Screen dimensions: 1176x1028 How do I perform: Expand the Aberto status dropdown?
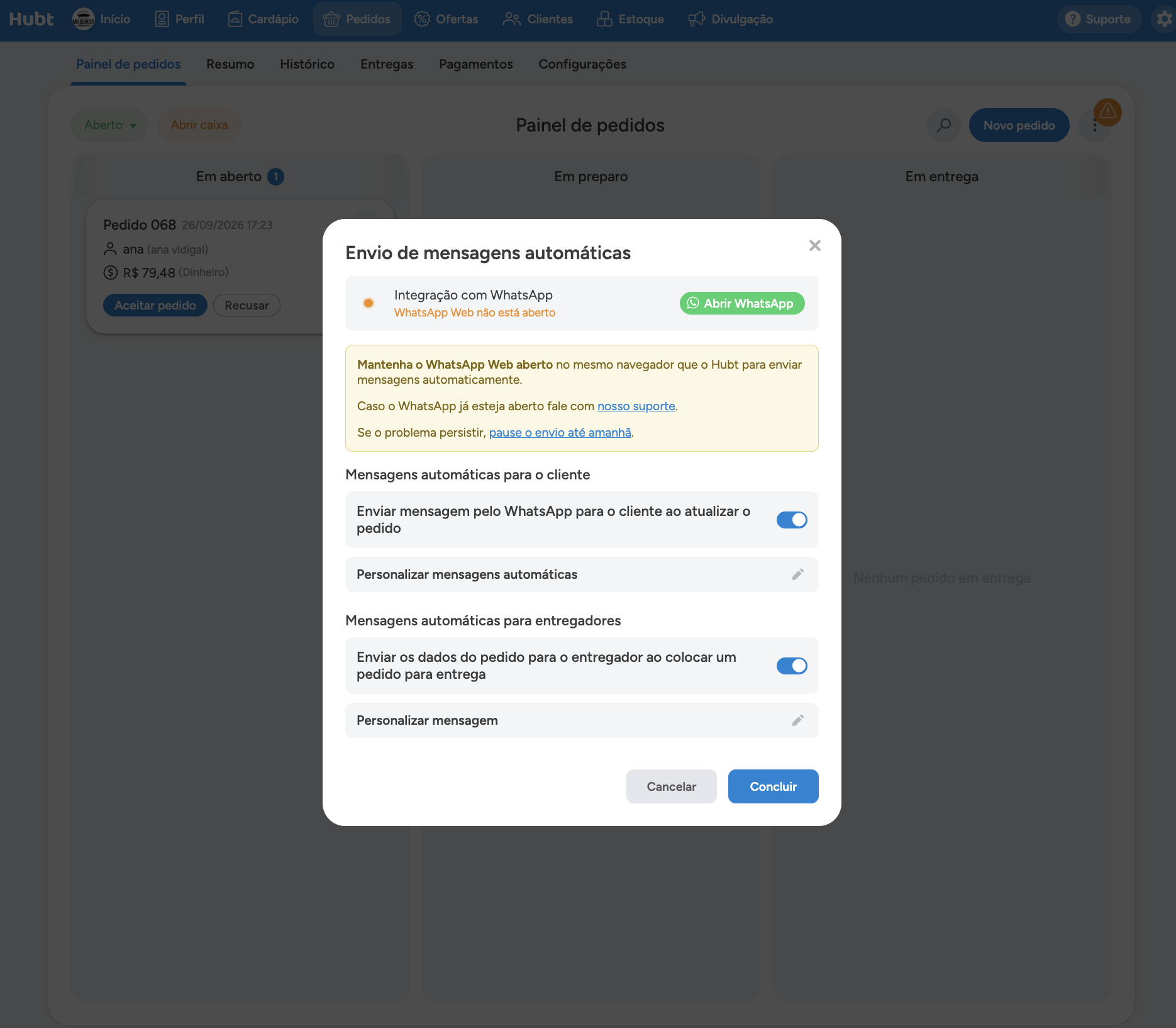click(109, 125)
